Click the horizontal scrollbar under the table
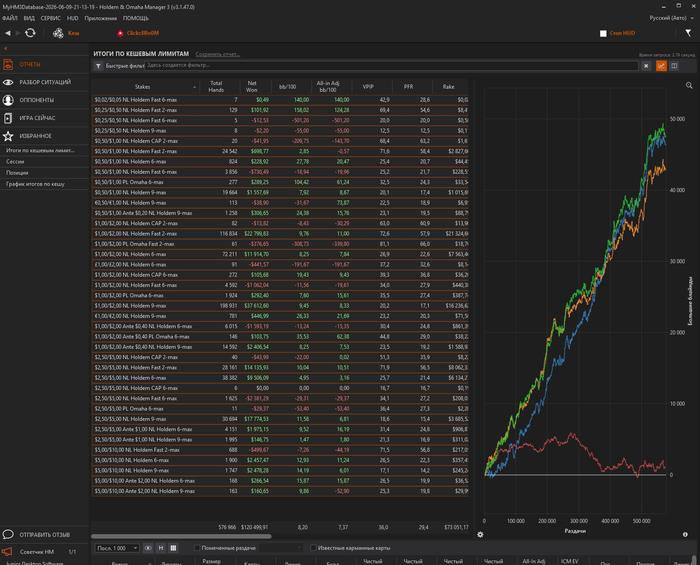The width and height of the screenshot is (700, 565). point(181,536)
